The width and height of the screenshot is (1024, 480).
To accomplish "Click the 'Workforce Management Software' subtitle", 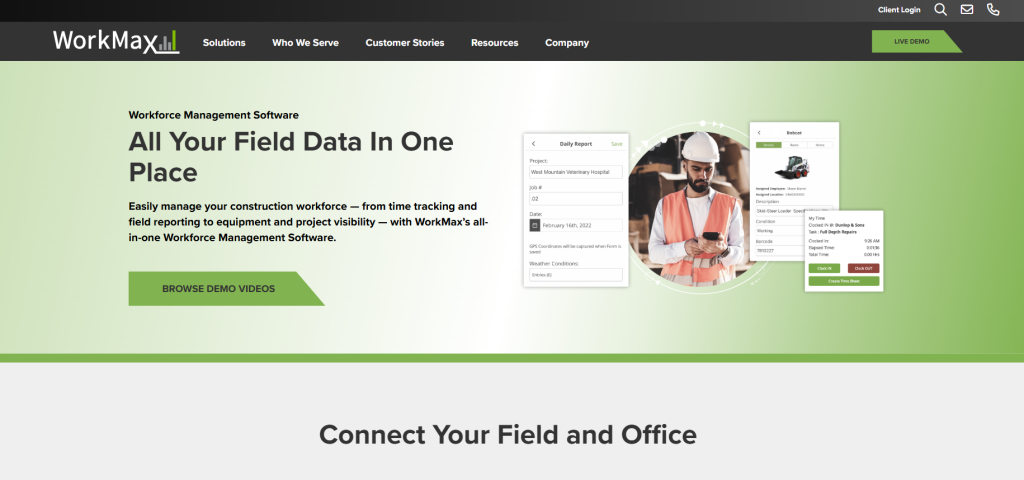I will coord(214,115).
